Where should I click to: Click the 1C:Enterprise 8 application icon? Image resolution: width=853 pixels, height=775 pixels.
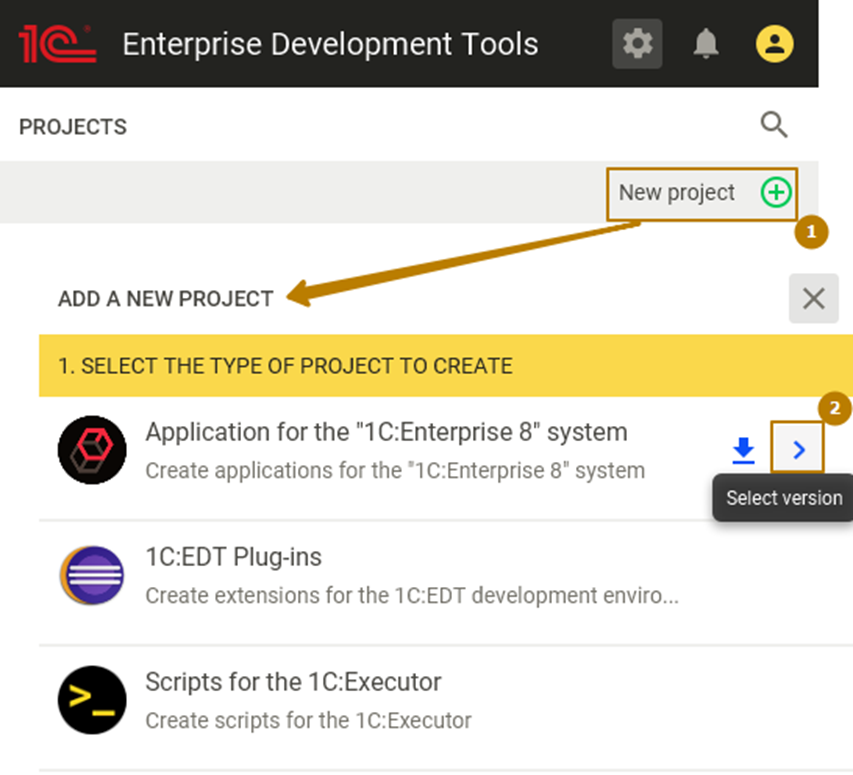coord(92,450)
